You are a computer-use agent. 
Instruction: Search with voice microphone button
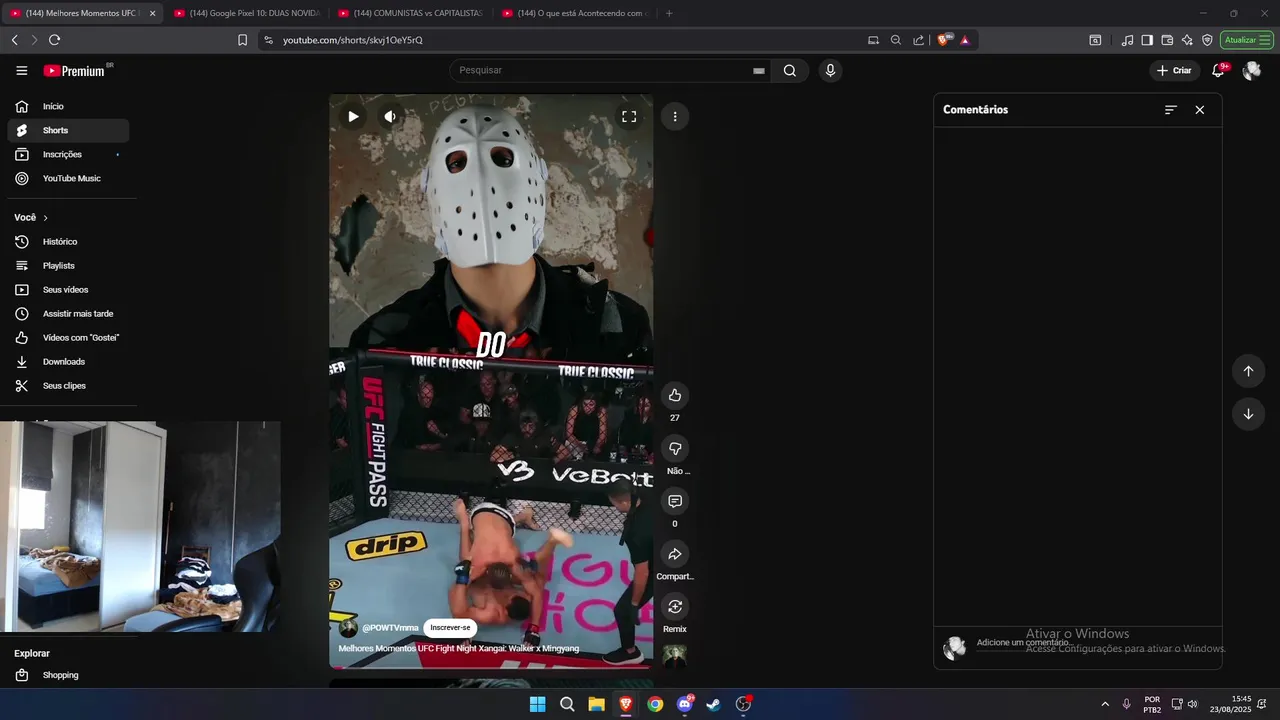coord(829,70)
